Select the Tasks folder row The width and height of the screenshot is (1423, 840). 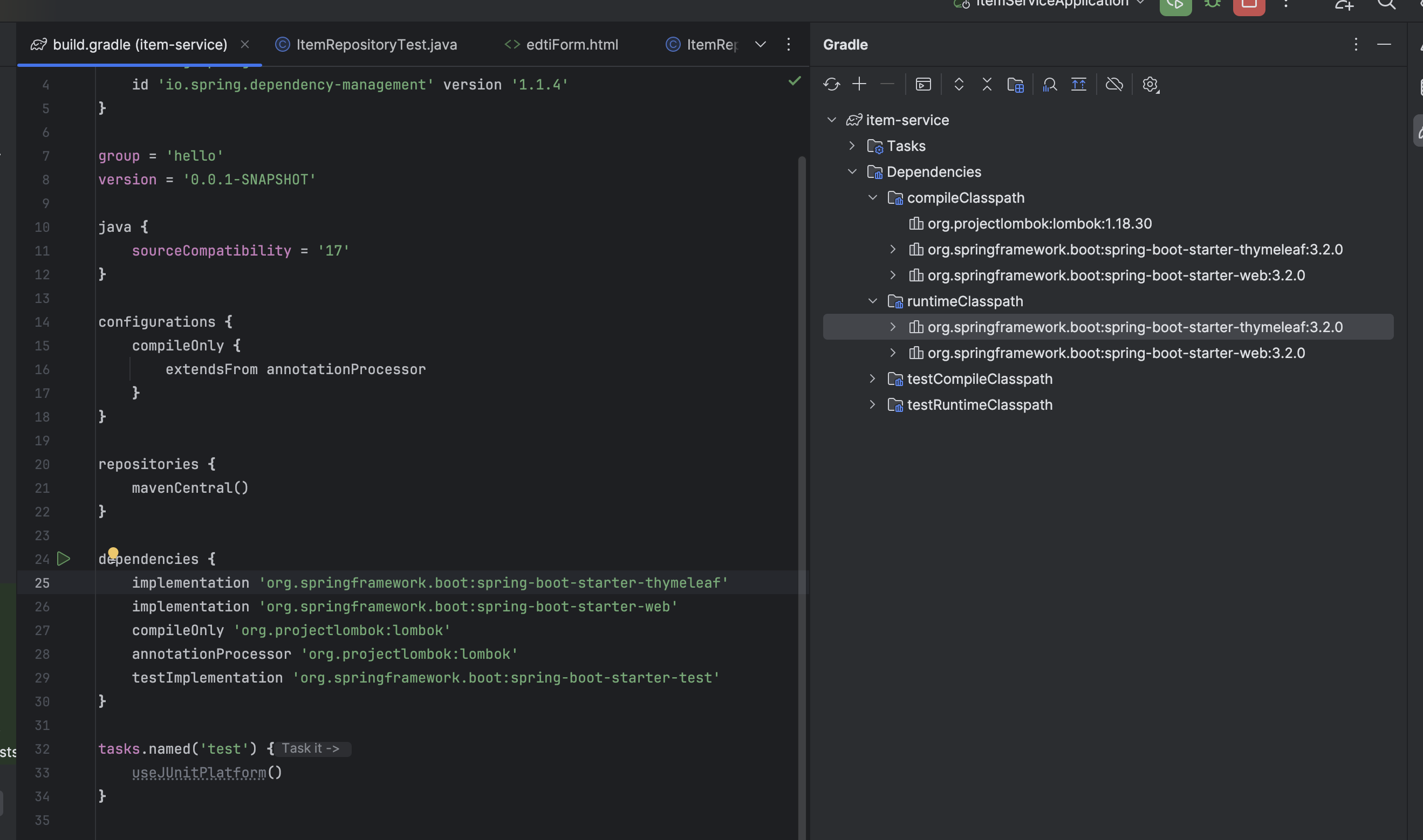tap(1108, 146)
